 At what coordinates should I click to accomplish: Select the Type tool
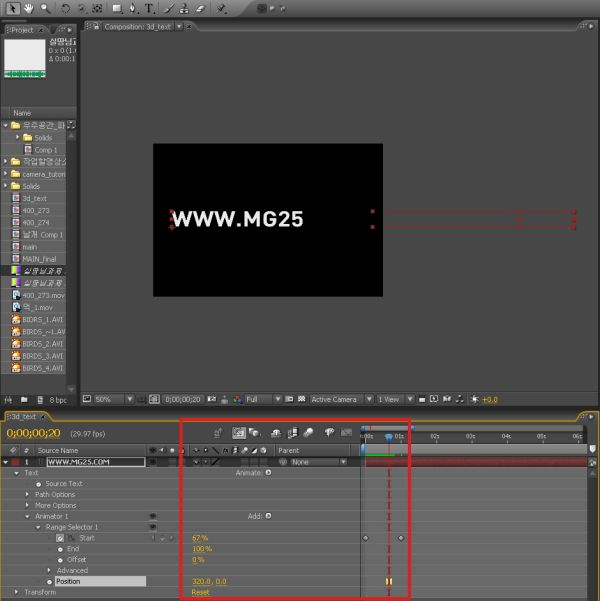pos(149,8)
